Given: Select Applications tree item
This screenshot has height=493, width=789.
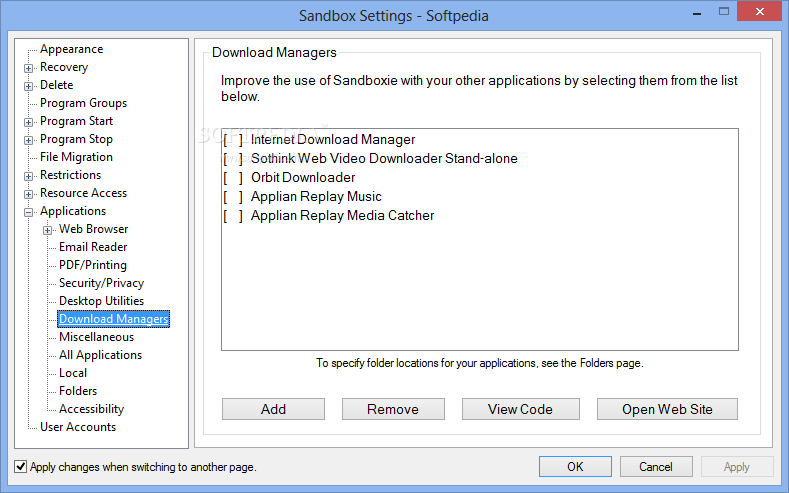Looking at the screenshot, I should click(73, 211).
